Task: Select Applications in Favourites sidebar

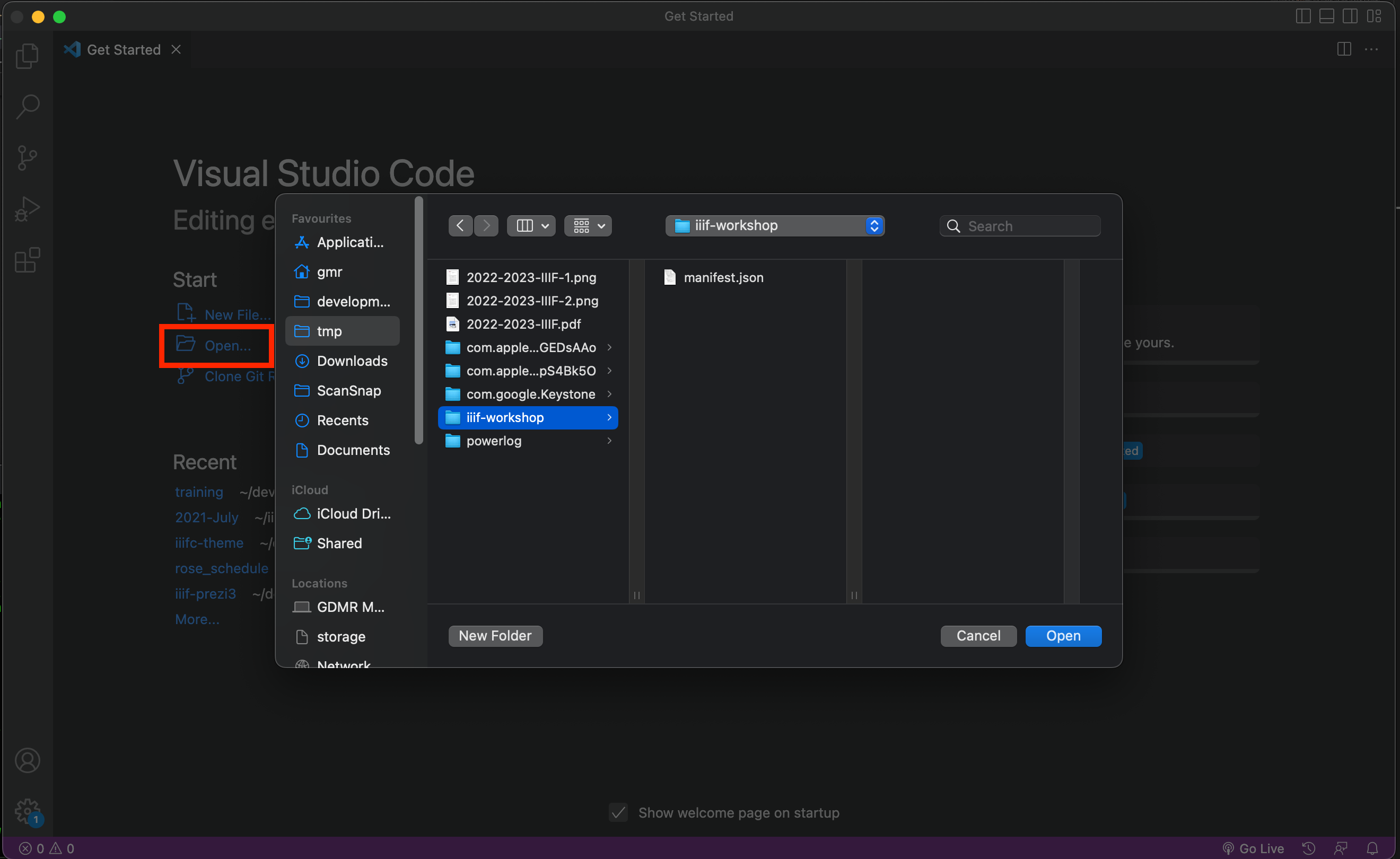Action: [343, 242]
